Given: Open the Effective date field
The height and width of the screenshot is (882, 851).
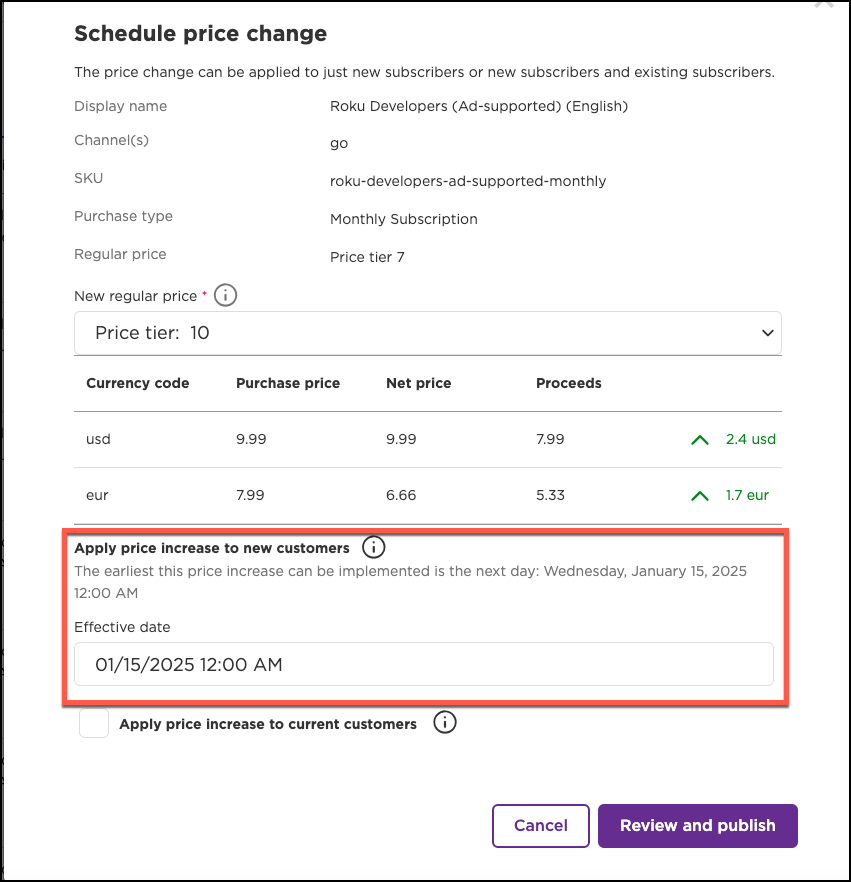Looking at the screenshot, I should click(424, 663).
